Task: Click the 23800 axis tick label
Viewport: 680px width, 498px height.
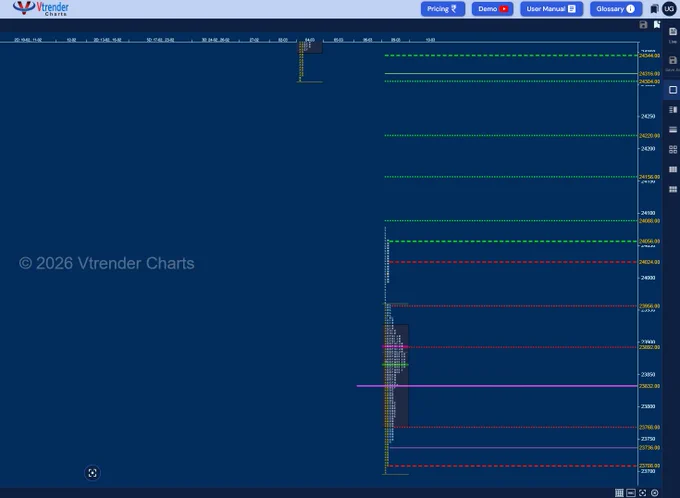Action: coord(648,406)
